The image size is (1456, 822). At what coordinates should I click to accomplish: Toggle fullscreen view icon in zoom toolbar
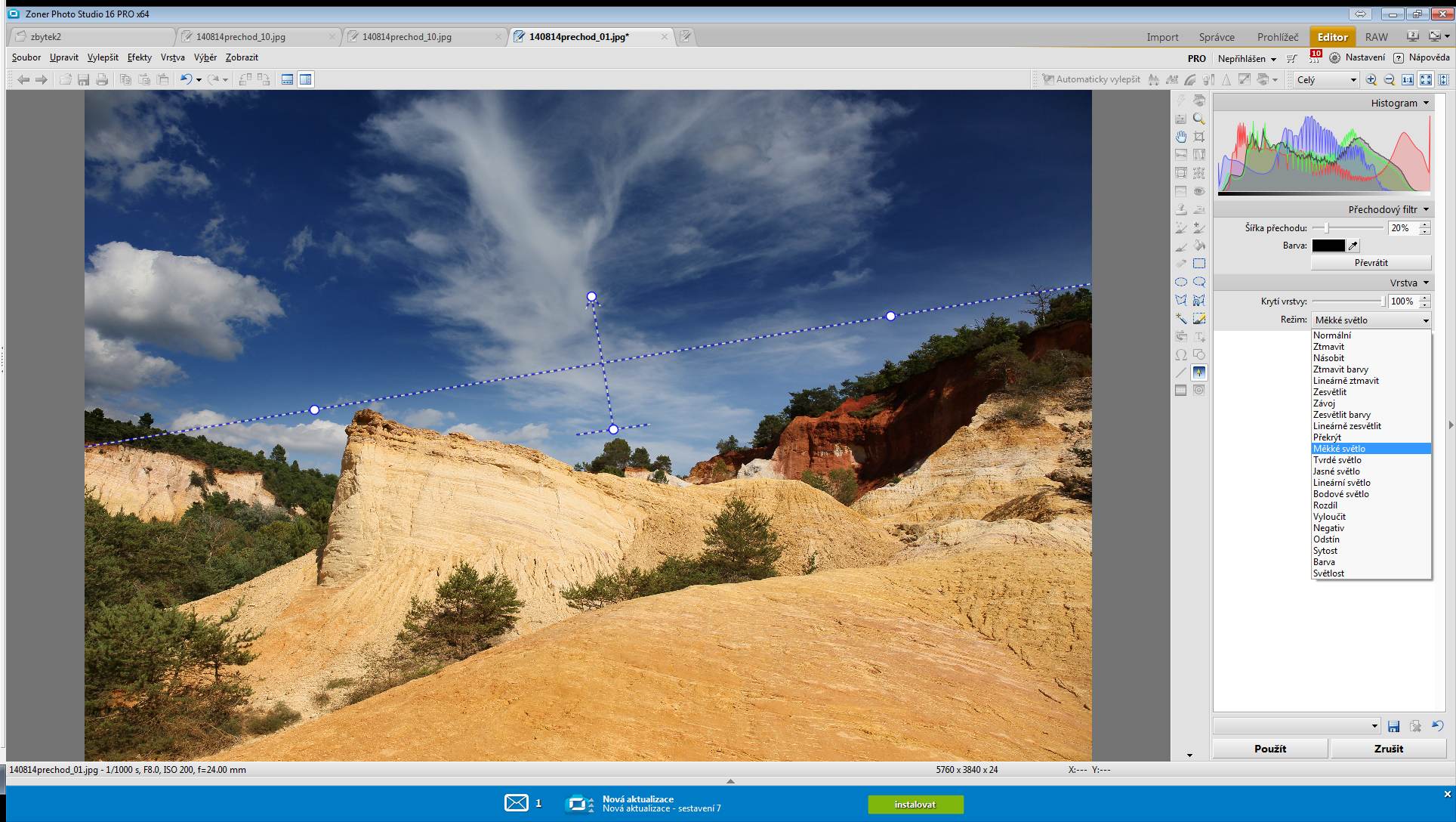(x=1426, y=79)
